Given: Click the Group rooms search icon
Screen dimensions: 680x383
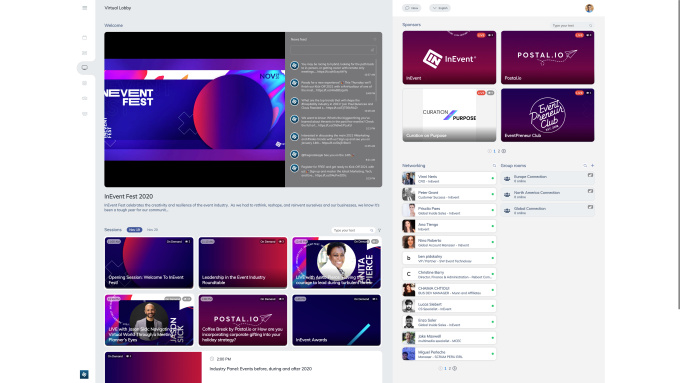Looking at the screenshot, I should (585, 166).
